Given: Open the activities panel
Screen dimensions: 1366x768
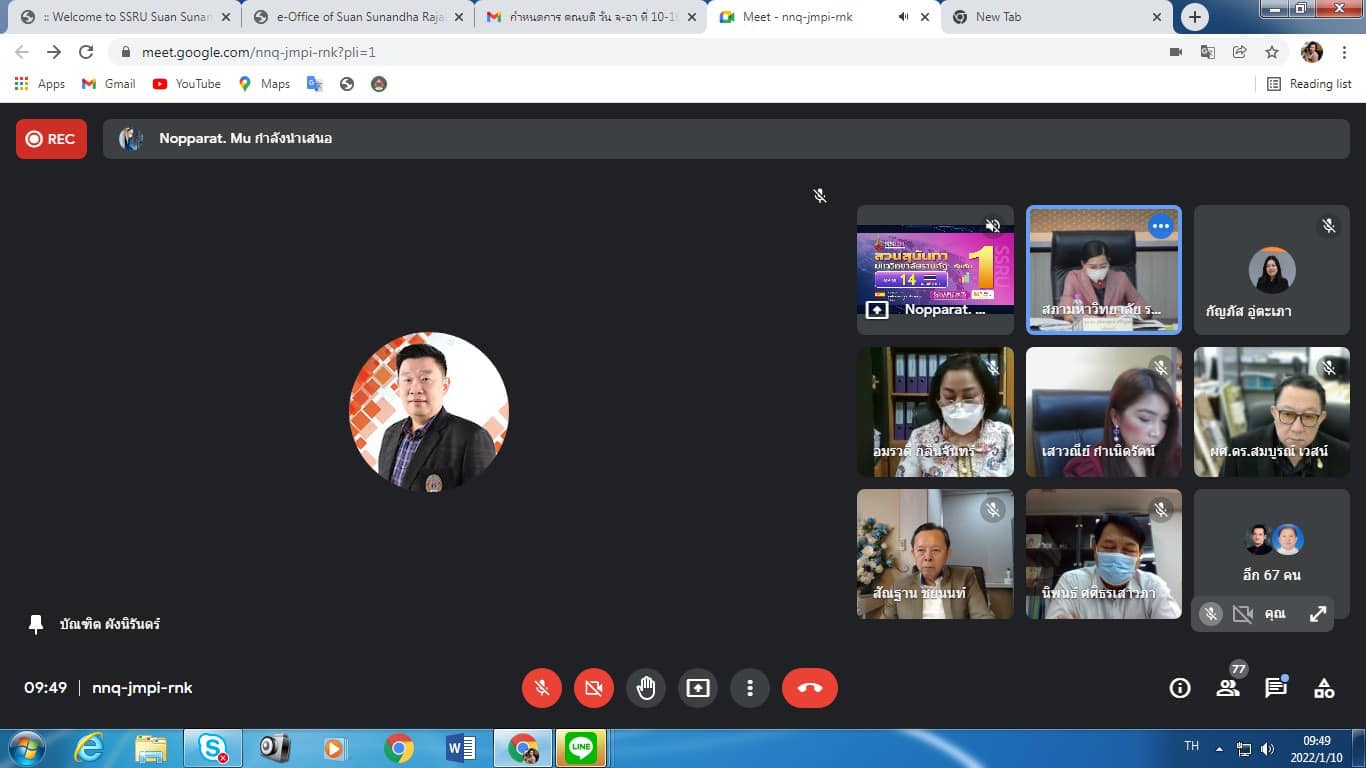Looking at the screenshot, I should (x=1324, y=688).
